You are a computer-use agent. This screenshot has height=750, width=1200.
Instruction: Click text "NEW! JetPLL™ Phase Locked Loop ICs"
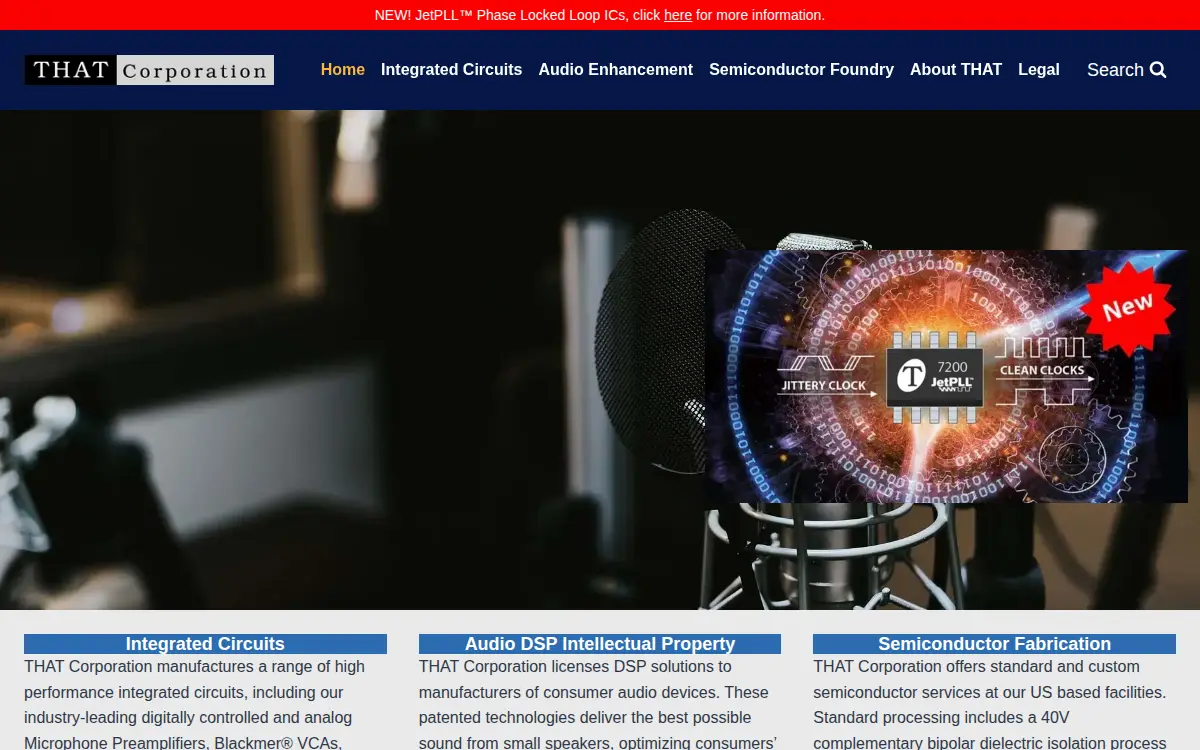[500, 15]
